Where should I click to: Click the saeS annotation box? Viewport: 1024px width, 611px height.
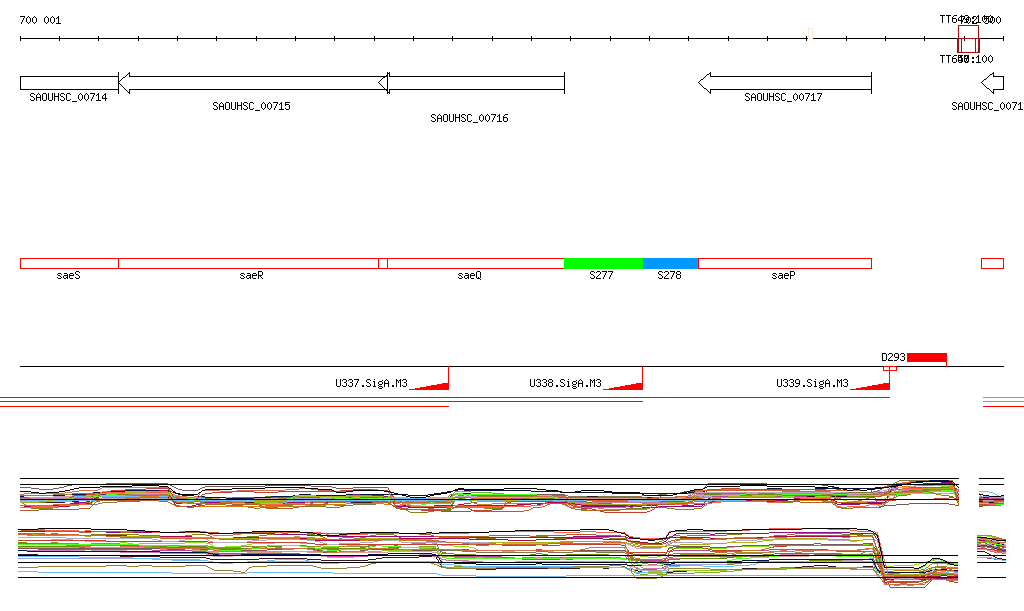69,263
